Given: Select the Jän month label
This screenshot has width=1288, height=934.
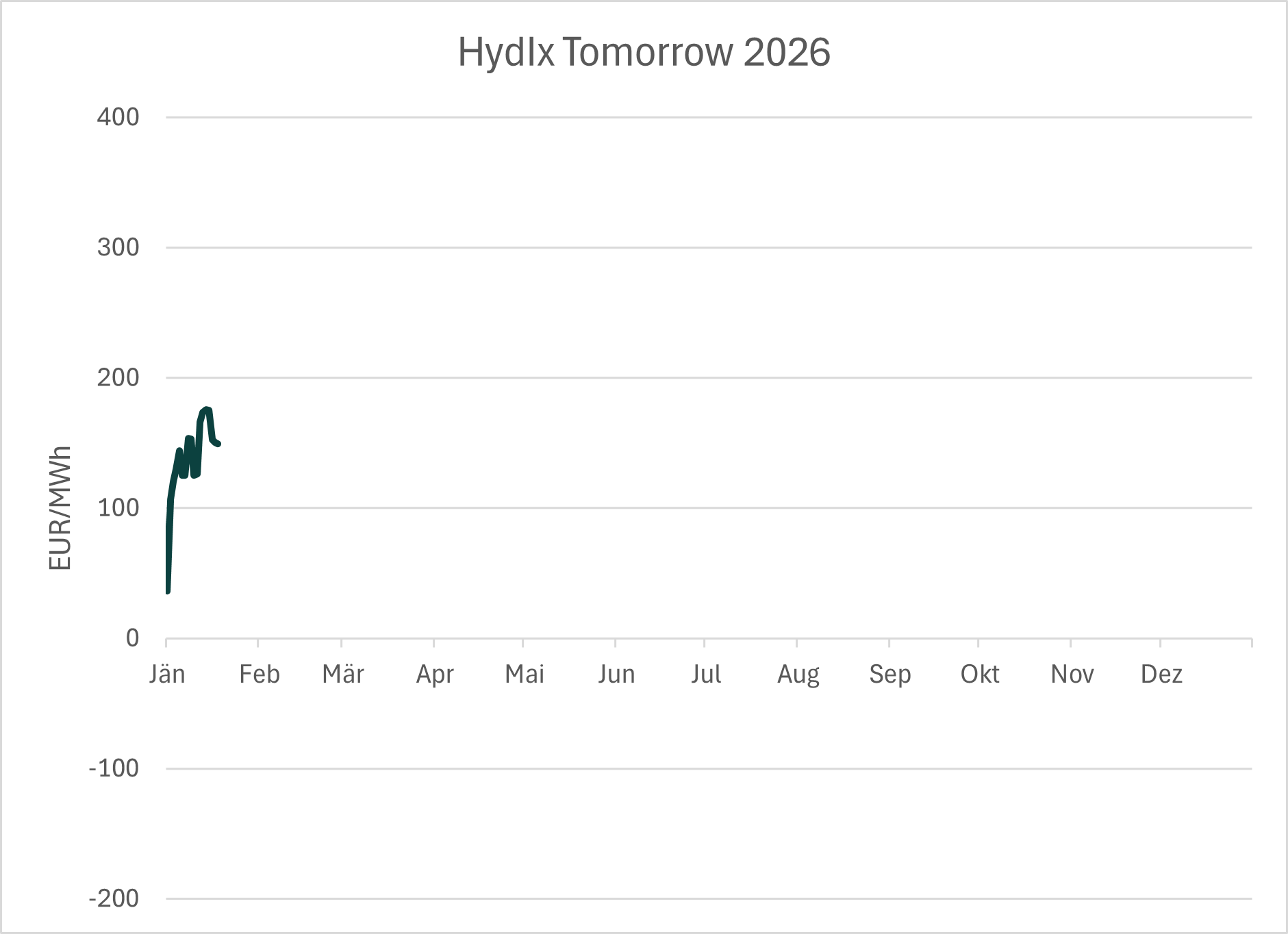Looking at the screenshot, I should point(167,674).
